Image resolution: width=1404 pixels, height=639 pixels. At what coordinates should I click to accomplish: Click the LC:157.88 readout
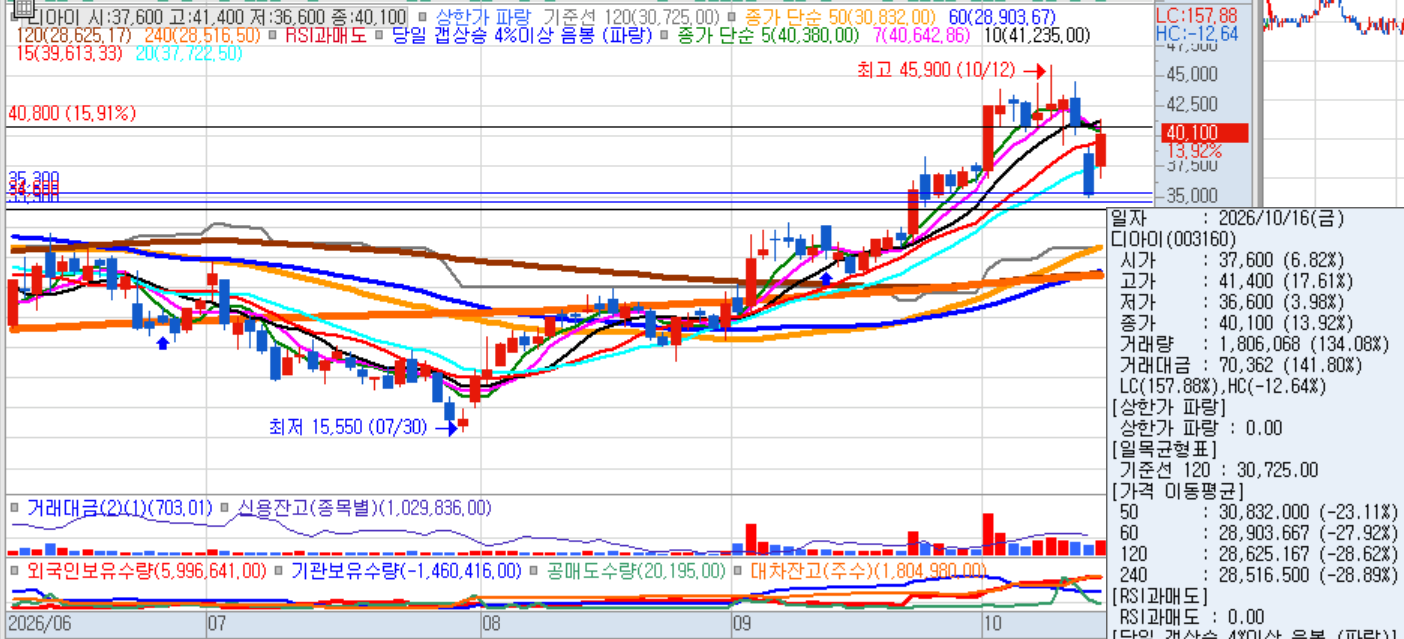click(1196, 15)
